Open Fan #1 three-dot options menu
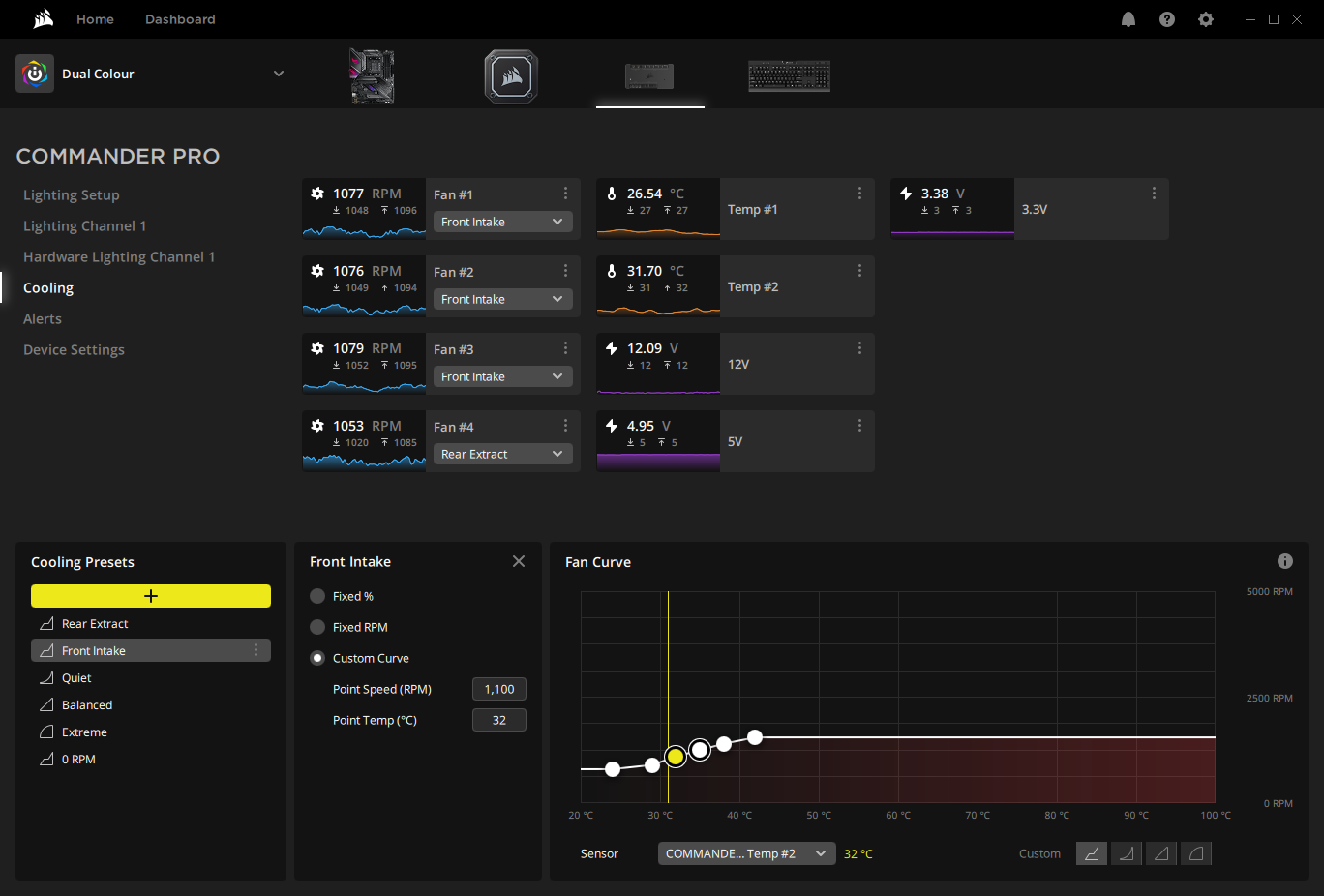This screenshot has width=1324, height=896. (565, 194)
